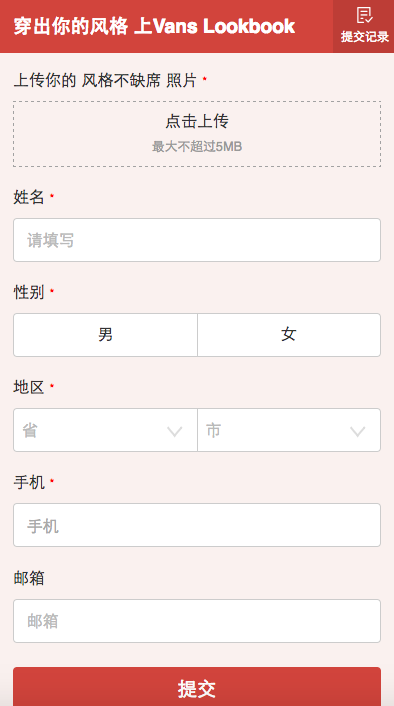Submit the form with 提交 button

click(197, 687)
